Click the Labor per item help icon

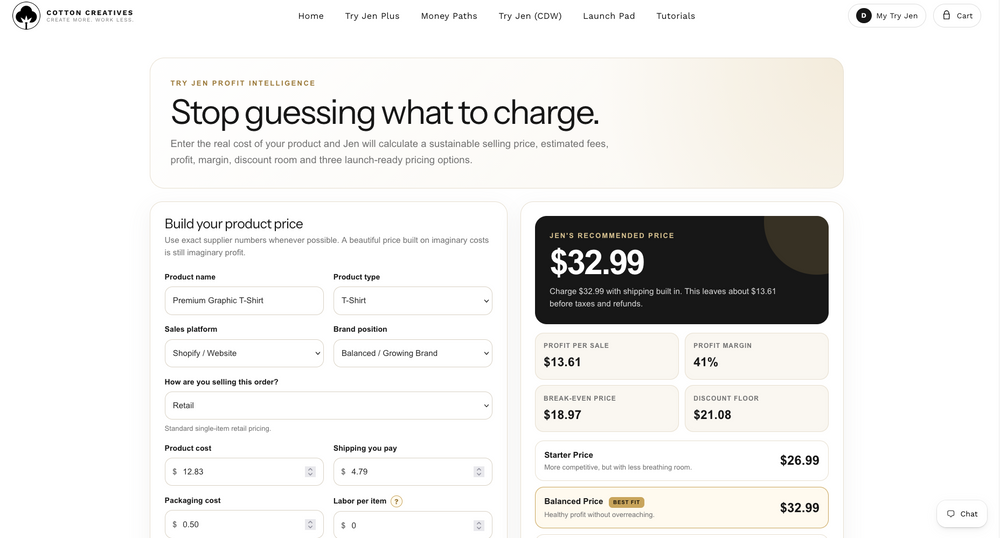point(396,502)
